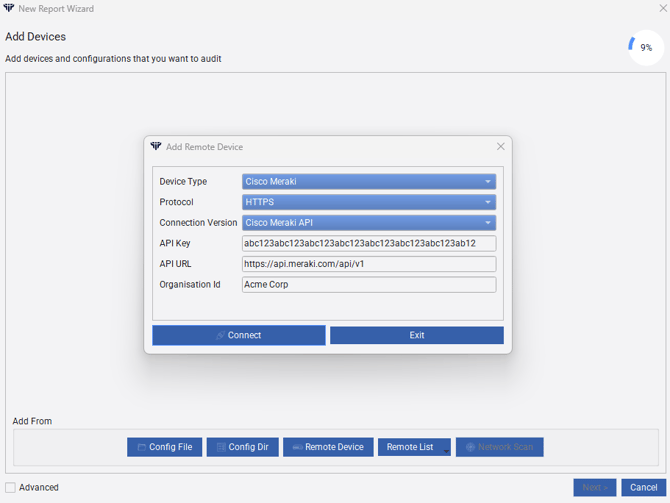Click the Connection Version label
The image size is (670, 503).
(198, 223)
